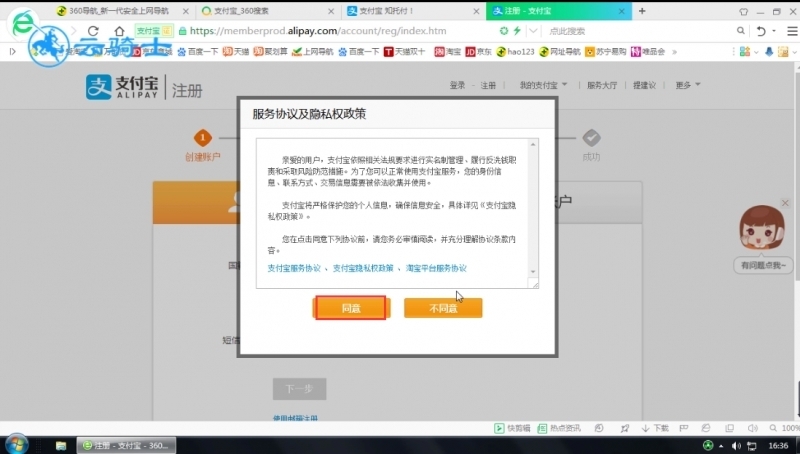Expand the » more bookmarks overflow
The height and width of the screenshot is (454, 800).
pos(674,52)
